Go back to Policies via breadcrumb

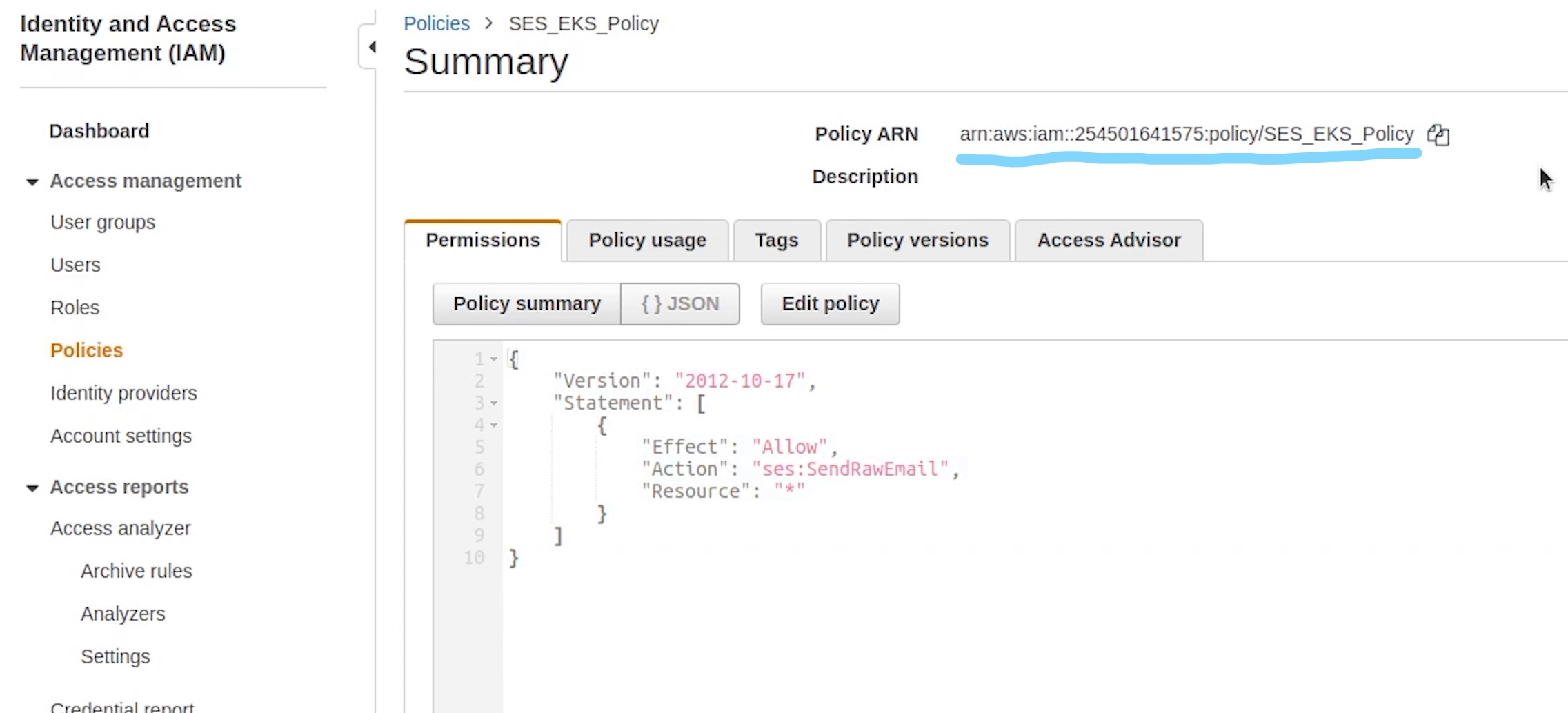click(436, 23)
